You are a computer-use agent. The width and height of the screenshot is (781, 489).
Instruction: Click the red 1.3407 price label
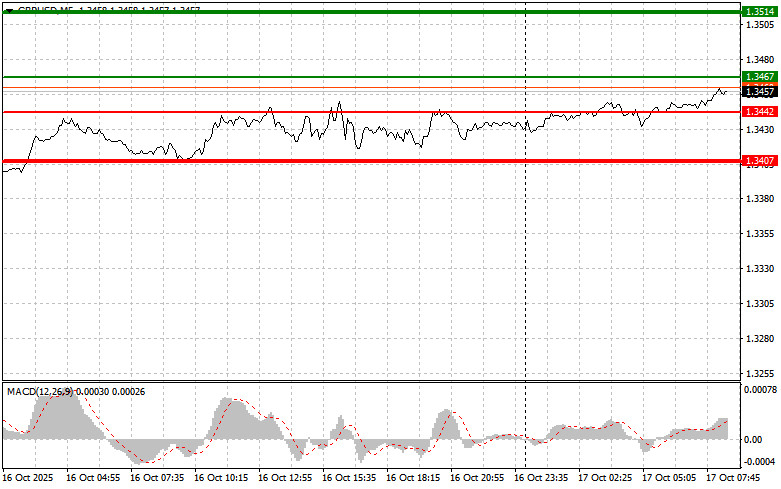[759, 160]
